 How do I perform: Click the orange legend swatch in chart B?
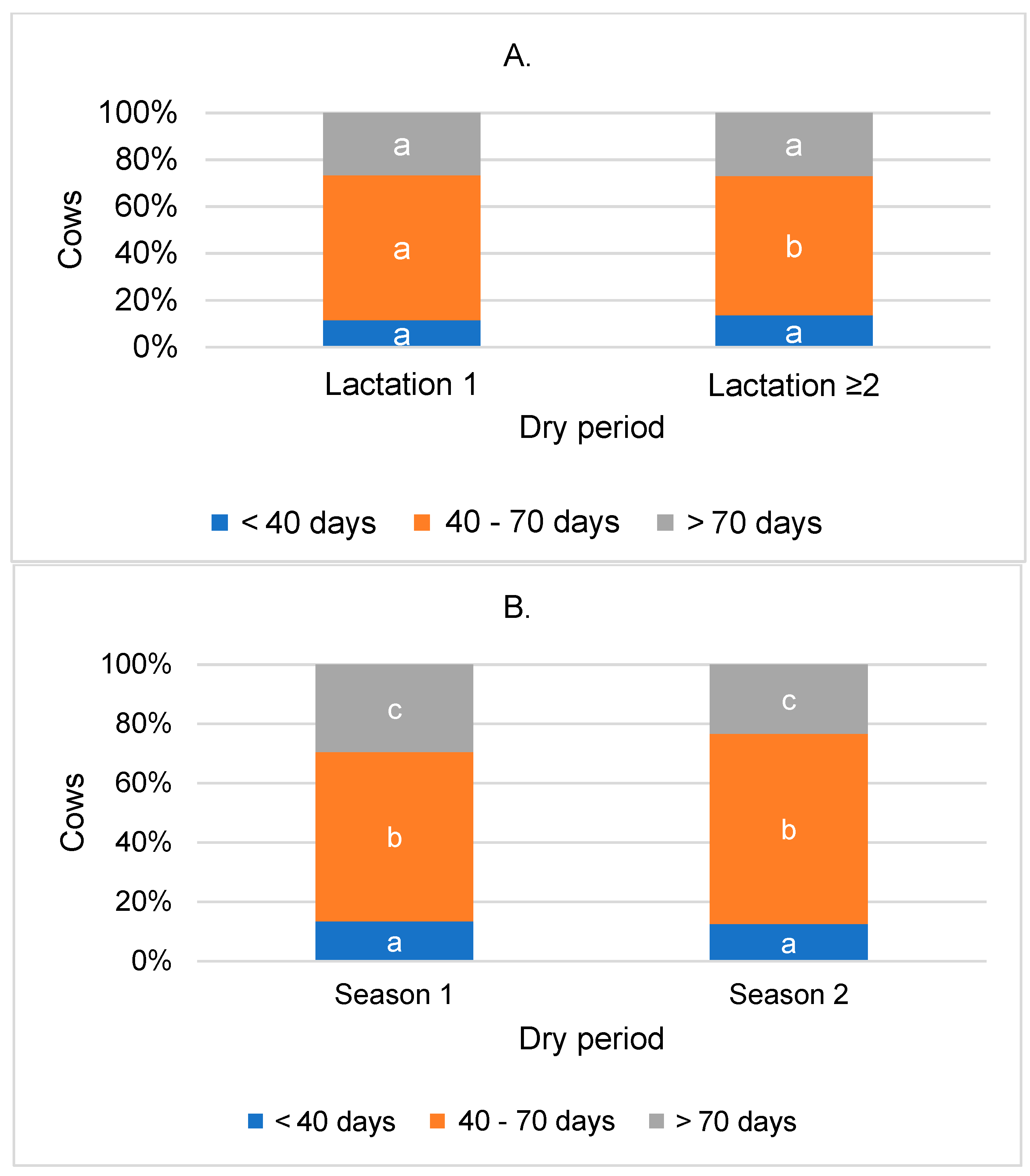pos(438,1121)
